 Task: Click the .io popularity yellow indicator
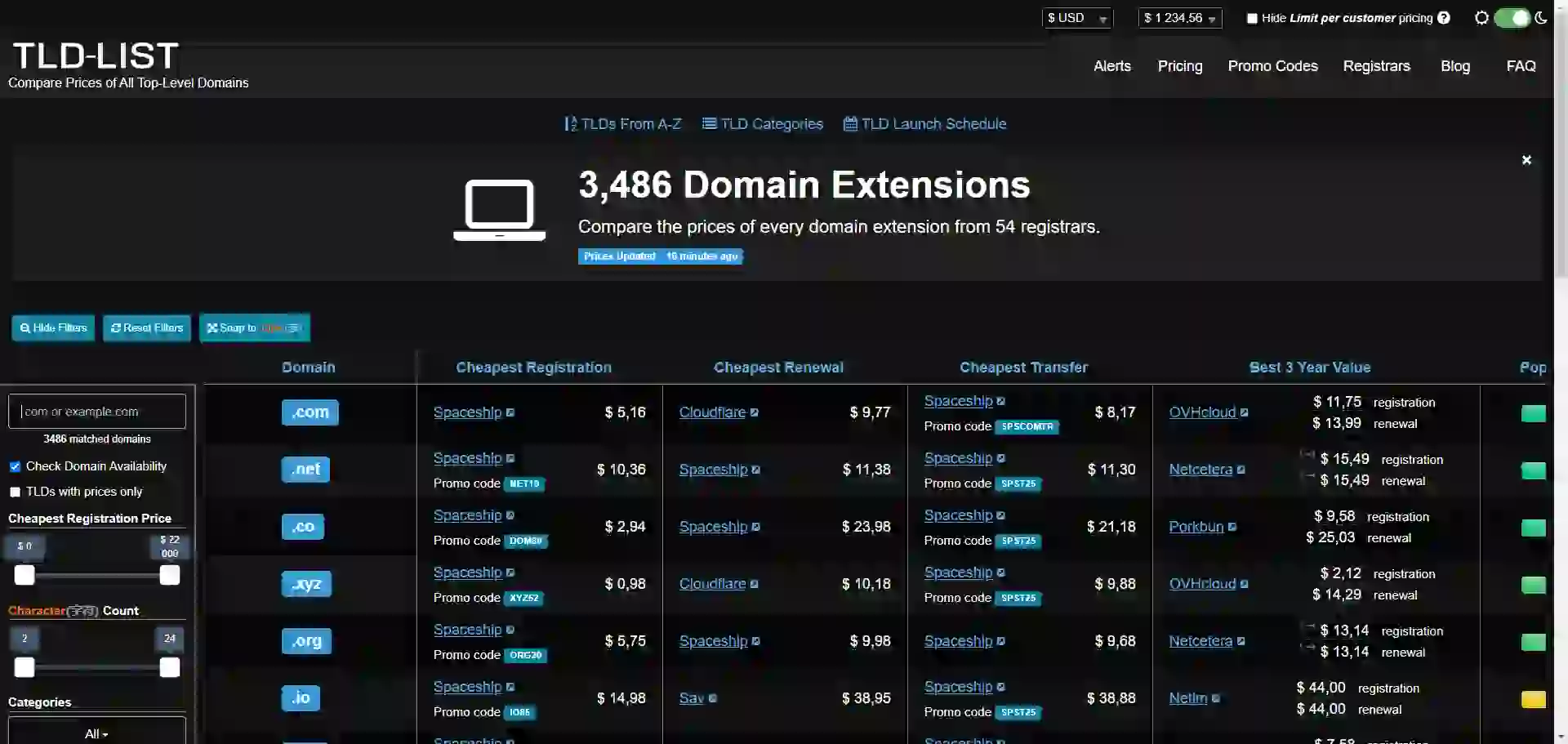pos(1533,699)
